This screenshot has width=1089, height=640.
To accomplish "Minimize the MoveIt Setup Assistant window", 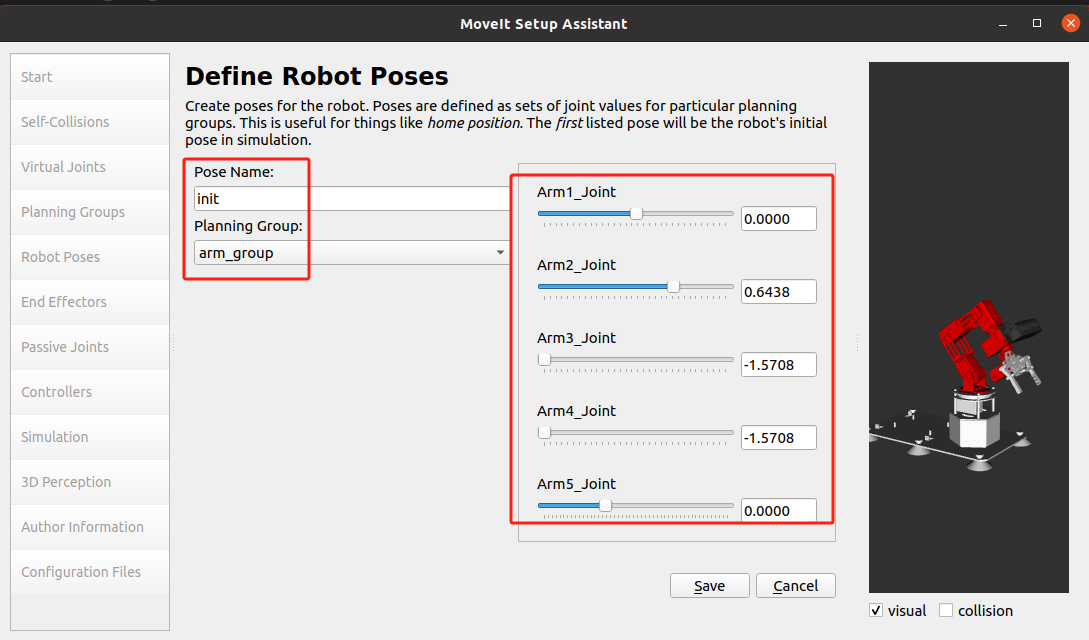I will (1003, 24).
